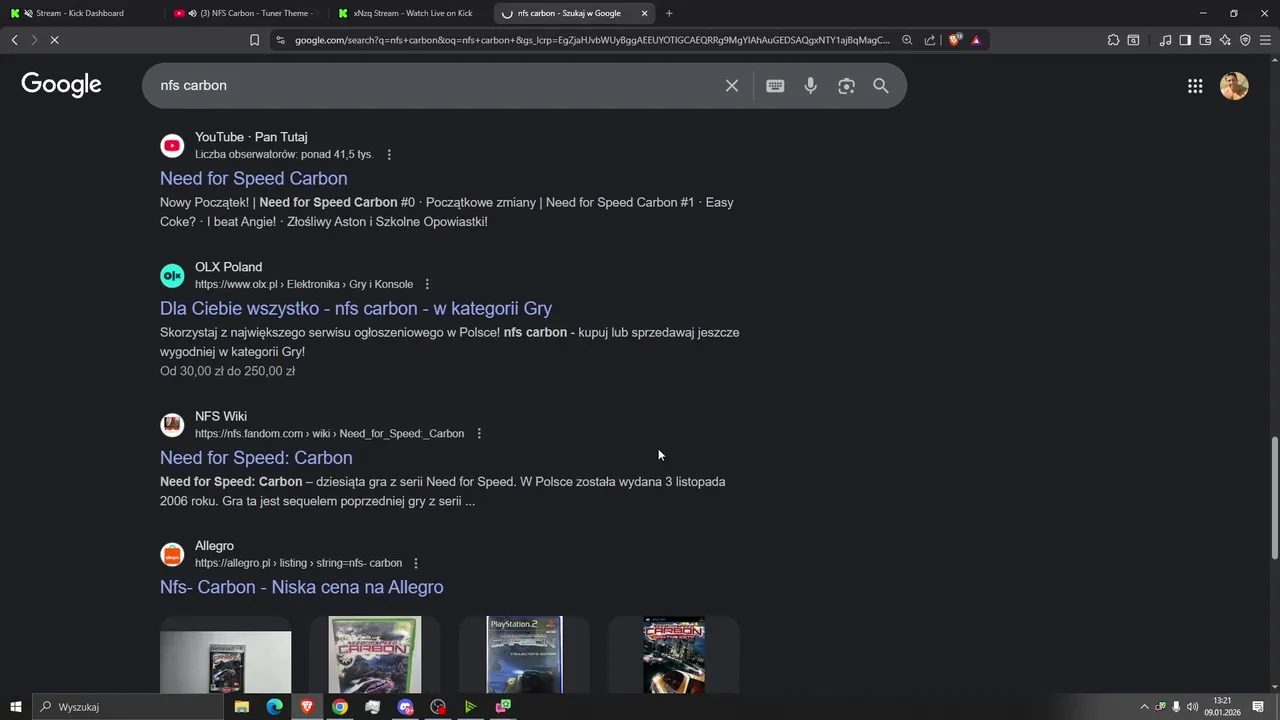Click the YouTube site favicon

(x=172, y=146)
